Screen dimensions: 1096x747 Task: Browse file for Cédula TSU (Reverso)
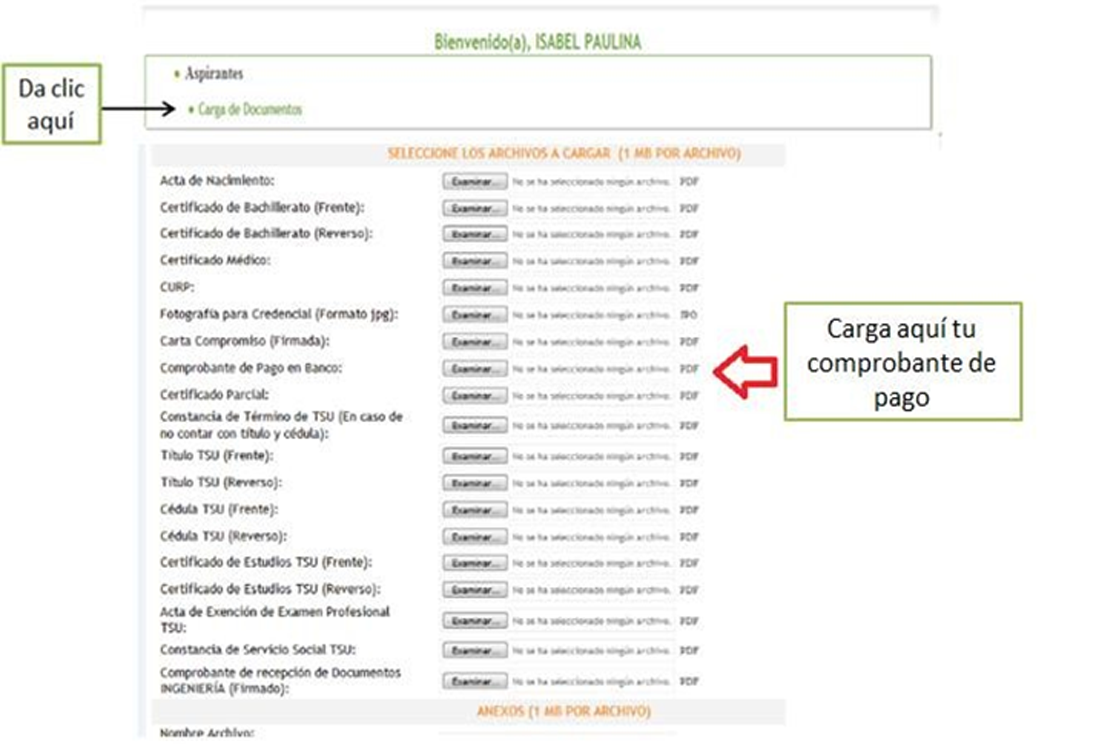click(x=474, y=537)
